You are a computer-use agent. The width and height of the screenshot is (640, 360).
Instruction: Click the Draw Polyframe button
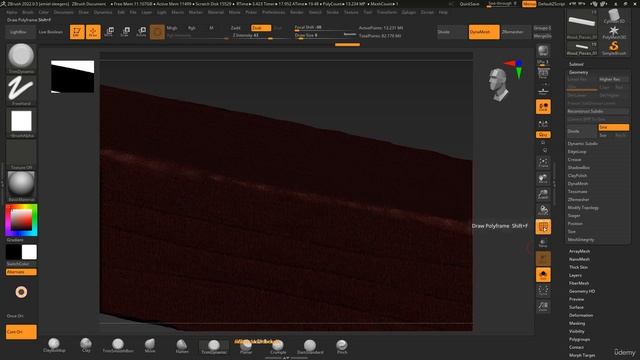coord(543,227)
